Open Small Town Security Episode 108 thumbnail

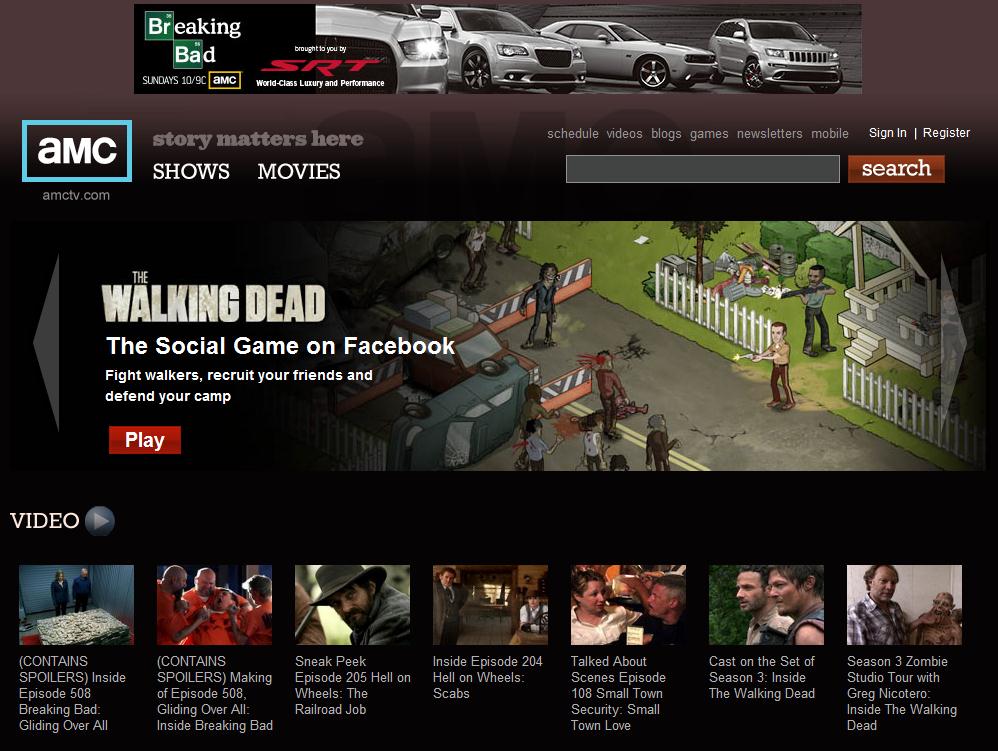tap(628, 605)
